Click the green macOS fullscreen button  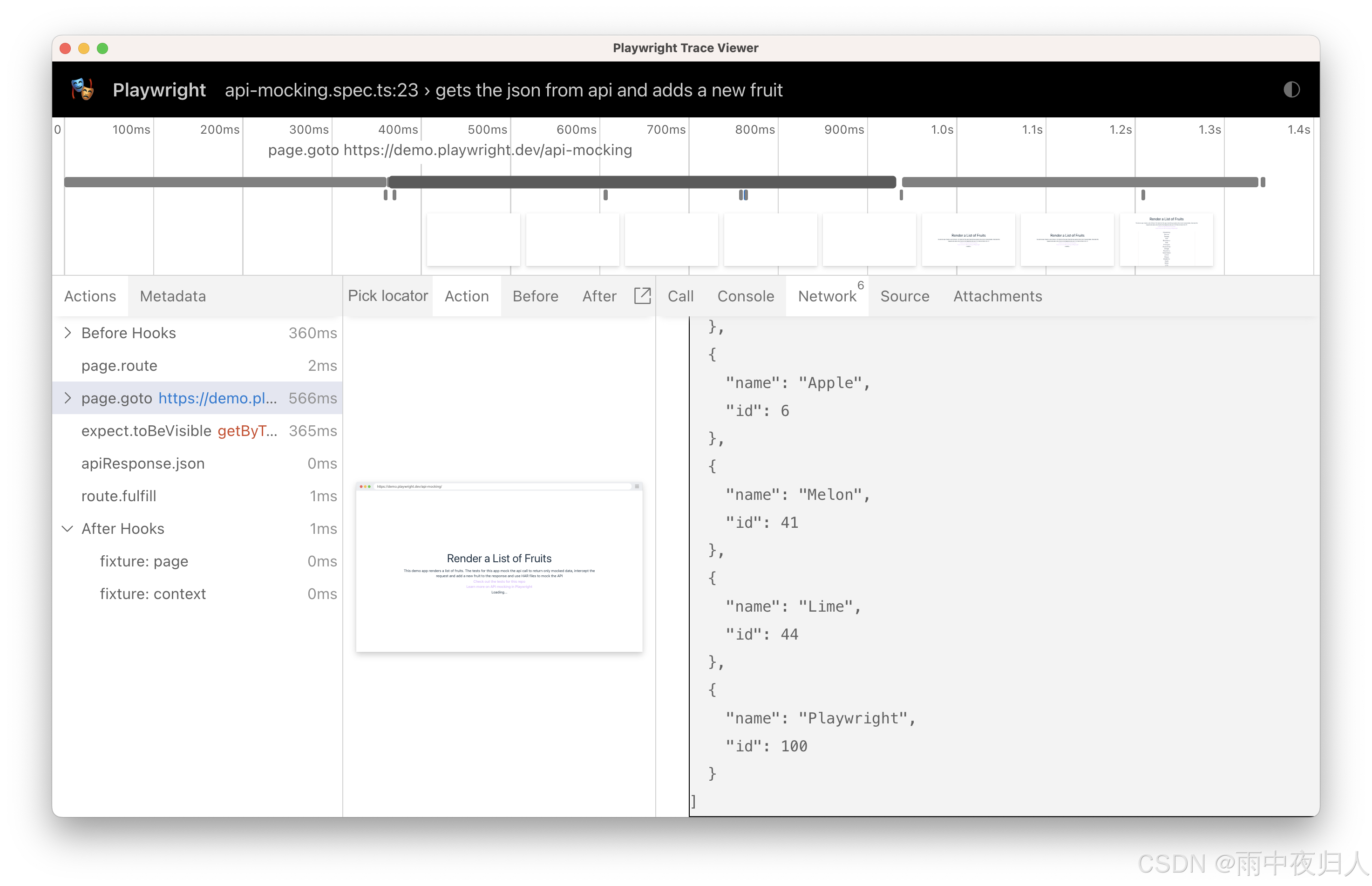click(x=102, y=48)
